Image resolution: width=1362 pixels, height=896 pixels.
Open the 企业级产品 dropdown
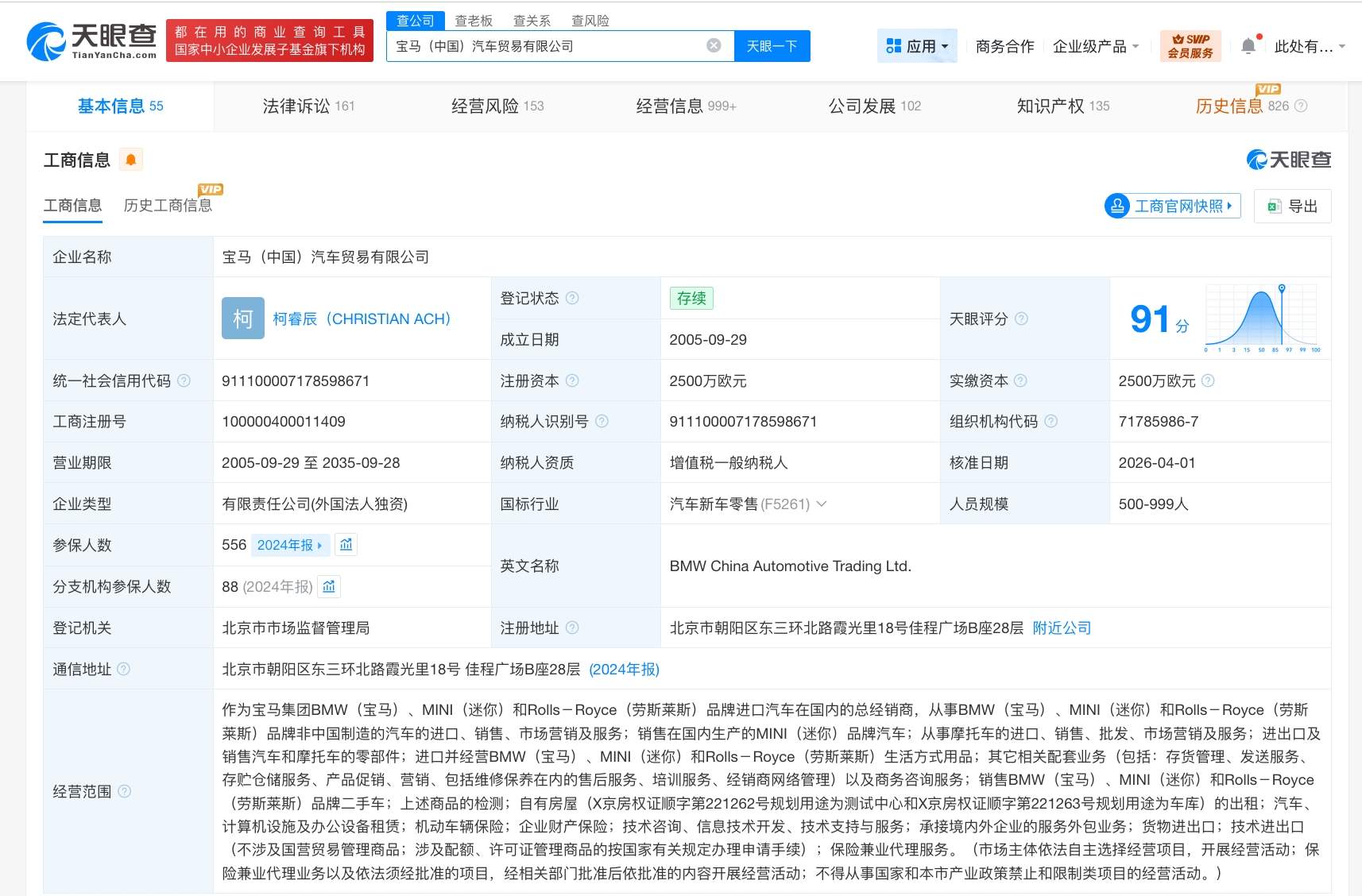(x=1095, y=46)
